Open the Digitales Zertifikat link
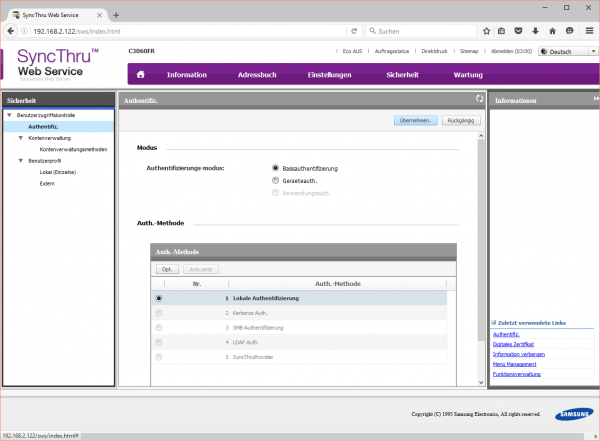Image resolution: width=600 pixels, height=441 pixels. pyautogui.click(x=516, y=343)
